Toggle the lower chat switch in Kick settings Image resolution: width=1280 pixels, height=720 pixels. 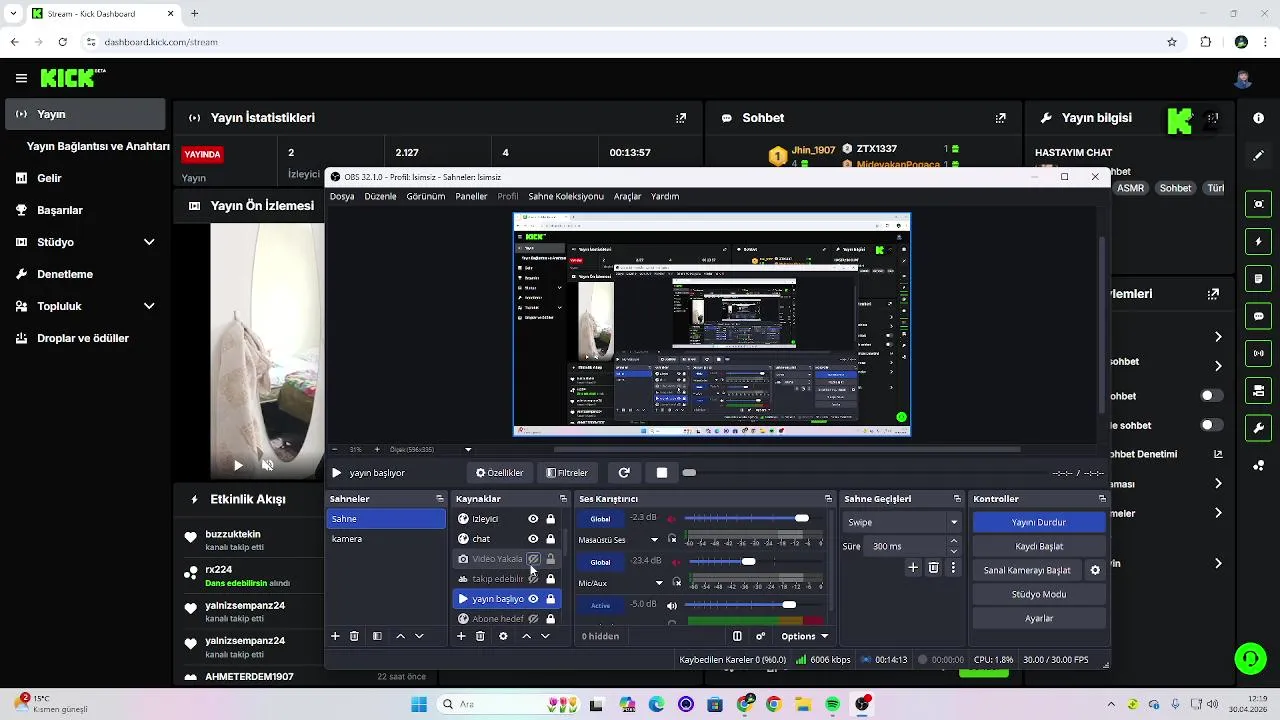[1212, 425]
